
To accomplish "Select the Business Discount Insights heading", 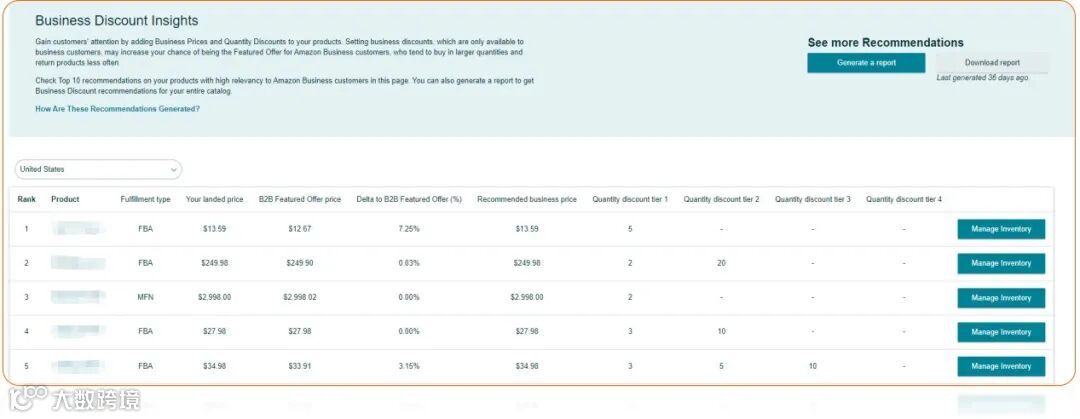I will pos(116,21).
